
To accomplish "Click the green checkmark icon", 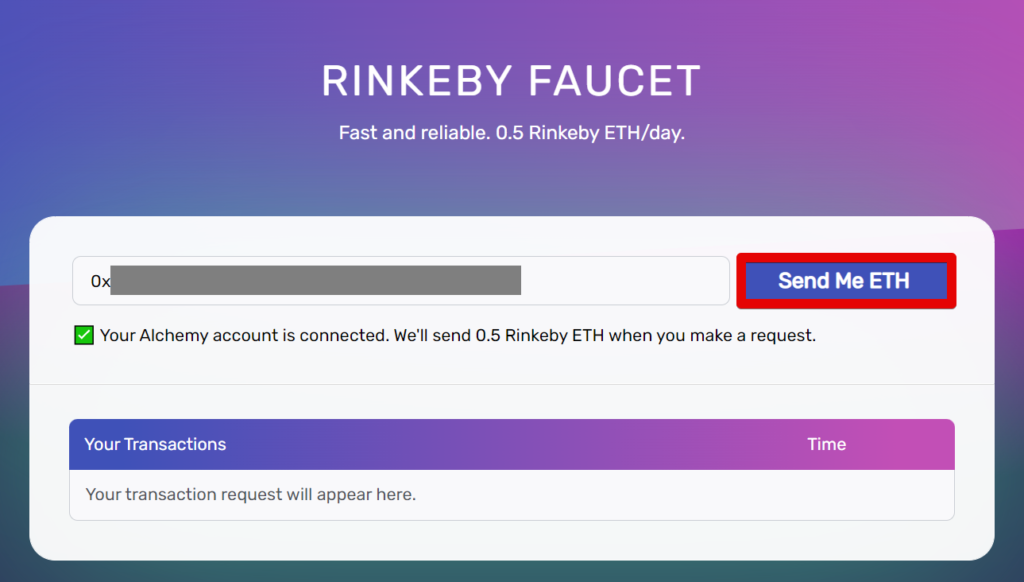I will [x=84, y=335].
